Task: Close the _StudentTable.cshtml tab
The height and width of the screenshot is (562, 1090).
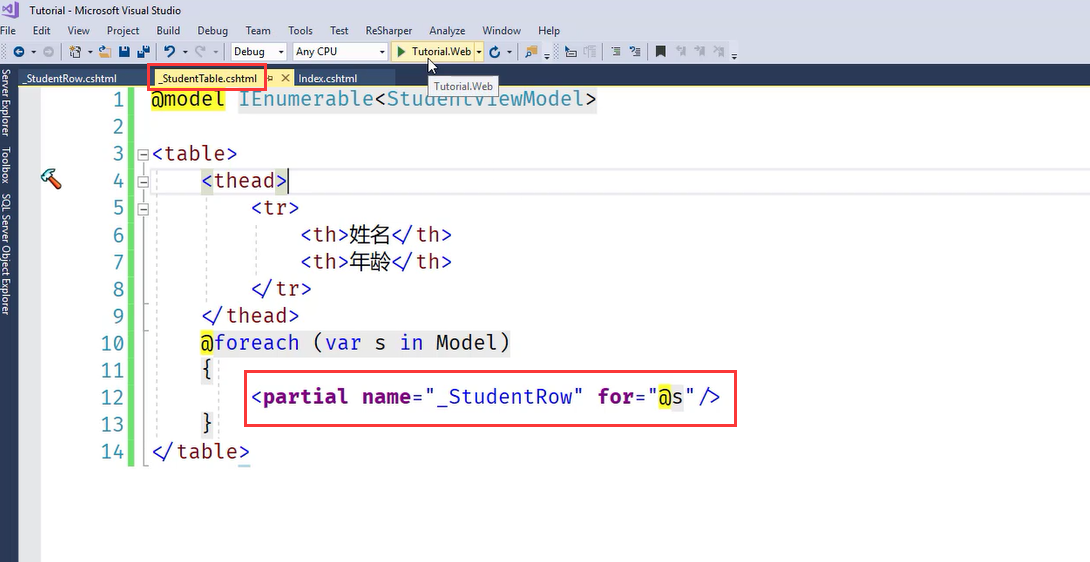Action: click(x=284, y=79)
